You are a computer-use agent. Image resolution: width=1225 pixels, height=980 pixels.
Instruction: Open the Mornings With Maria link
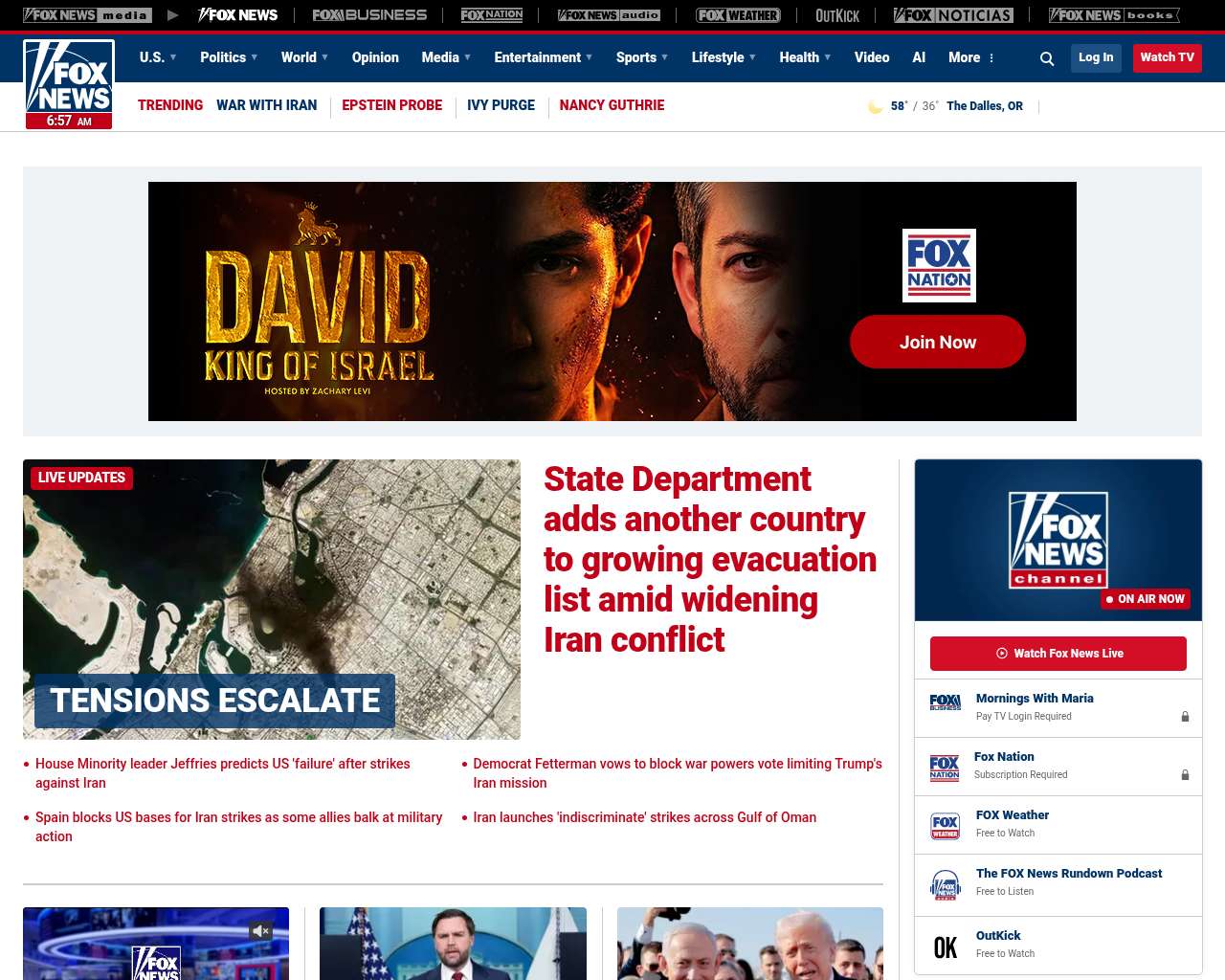[x=1035, y=699]
